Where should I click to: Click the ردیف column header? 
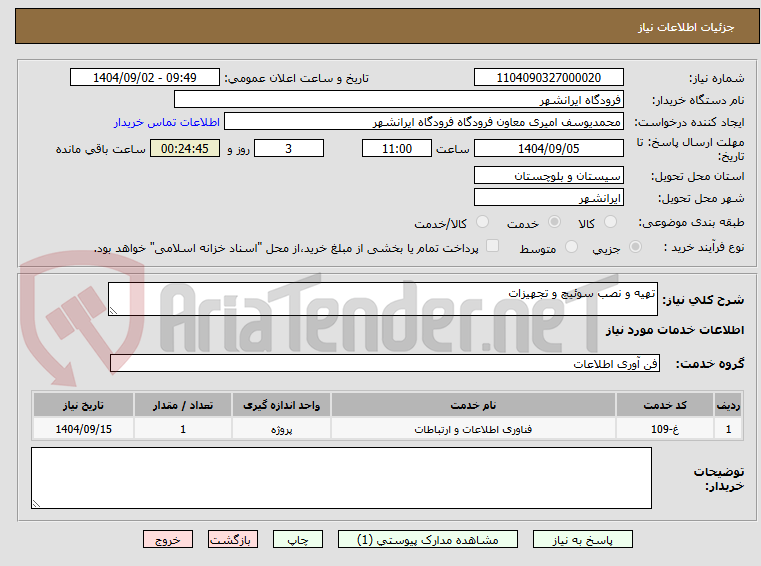click(728, 405)
